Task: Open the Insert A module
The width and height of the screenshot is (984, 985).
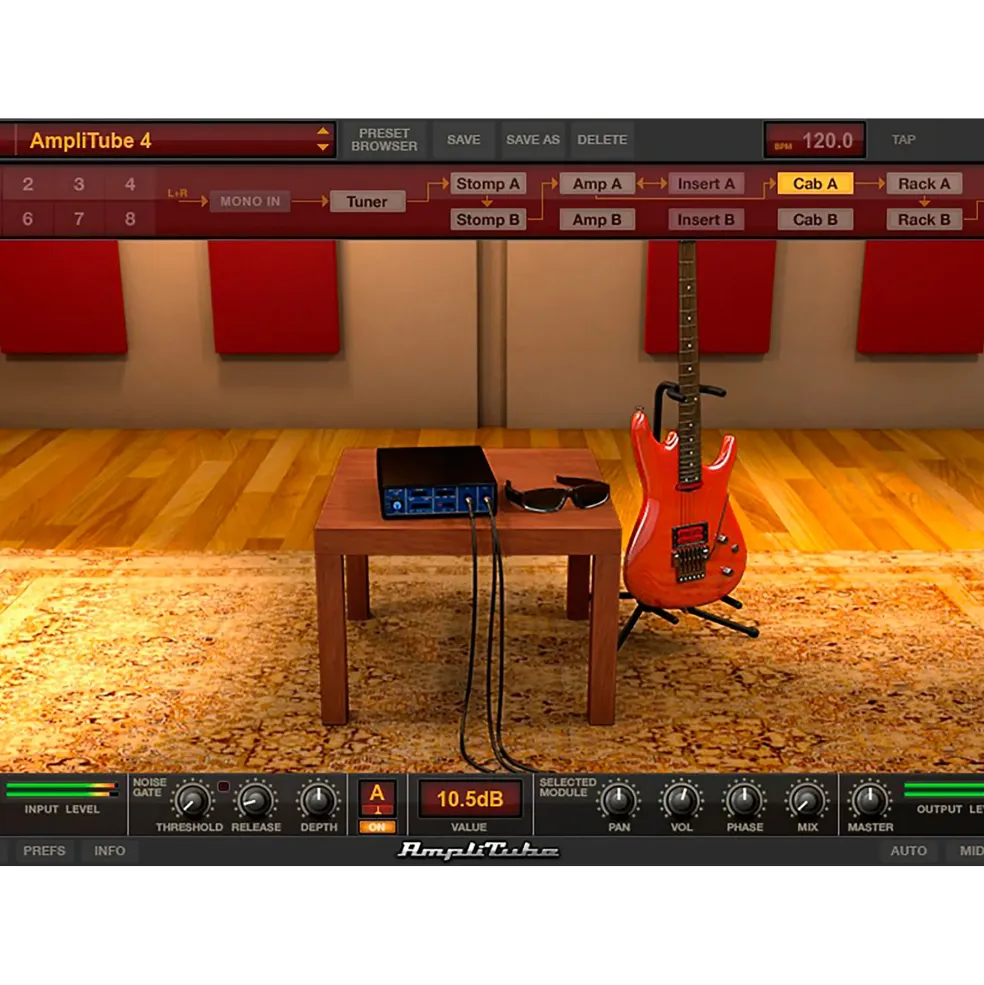Action: [x=706, y=184]
